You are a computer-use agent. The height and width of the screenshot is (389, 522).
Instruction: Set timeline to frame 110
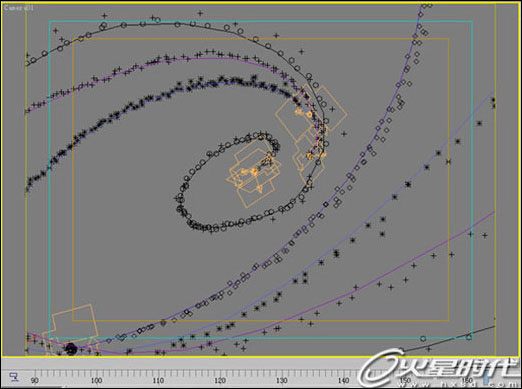click(158, 380)
